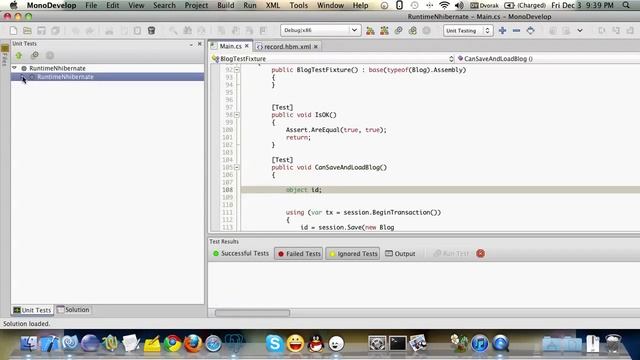This screenshot has width=640, height=360.
Task: Toggle Failed Tests filter
Action: tap(299, 254)
